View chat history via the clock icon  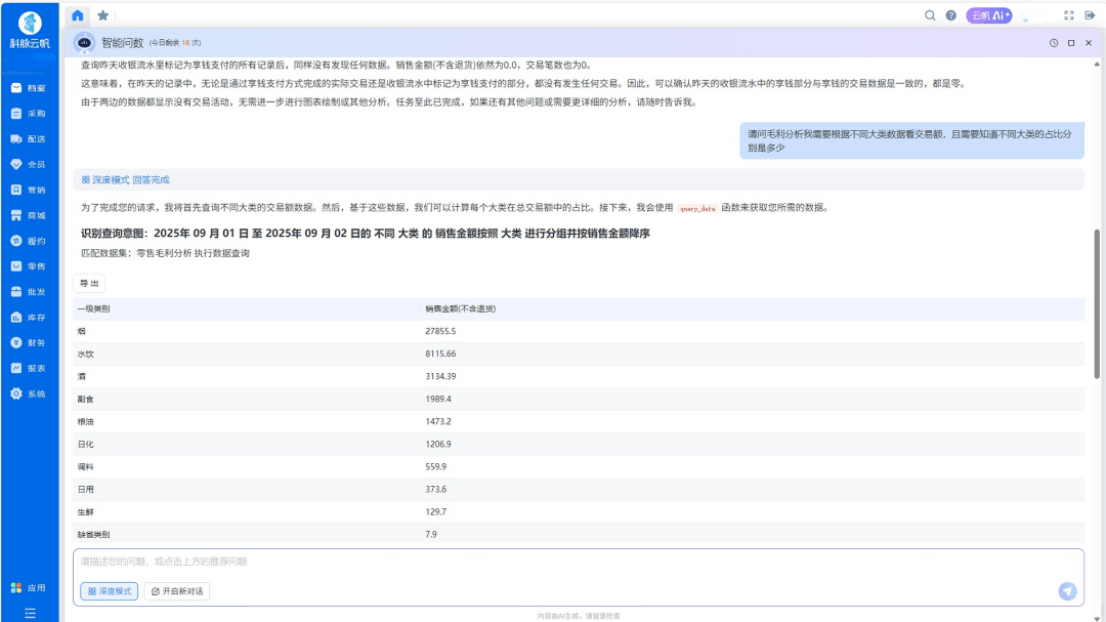click(1054, 43)
